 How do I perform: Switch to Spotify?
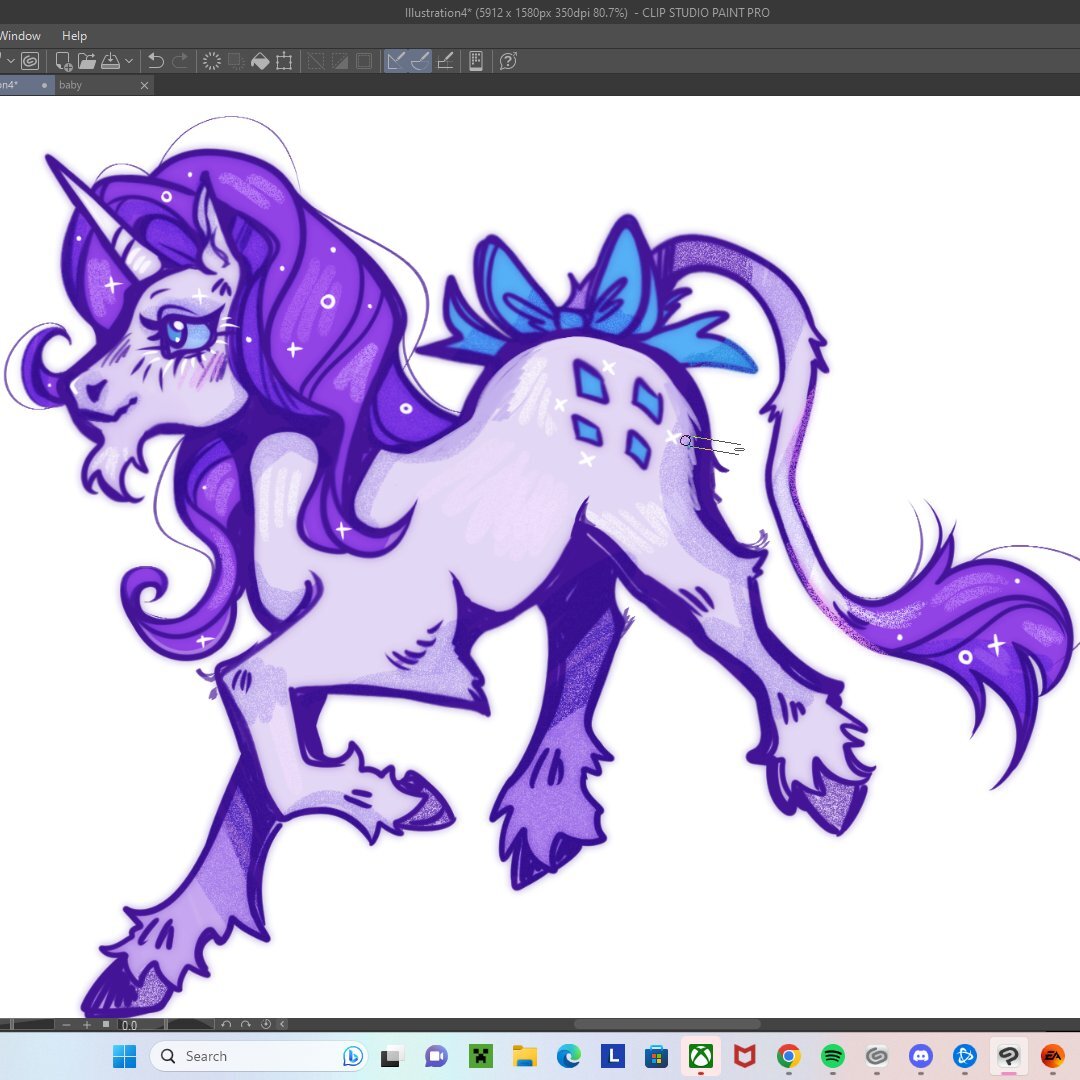pos(833,1056)
